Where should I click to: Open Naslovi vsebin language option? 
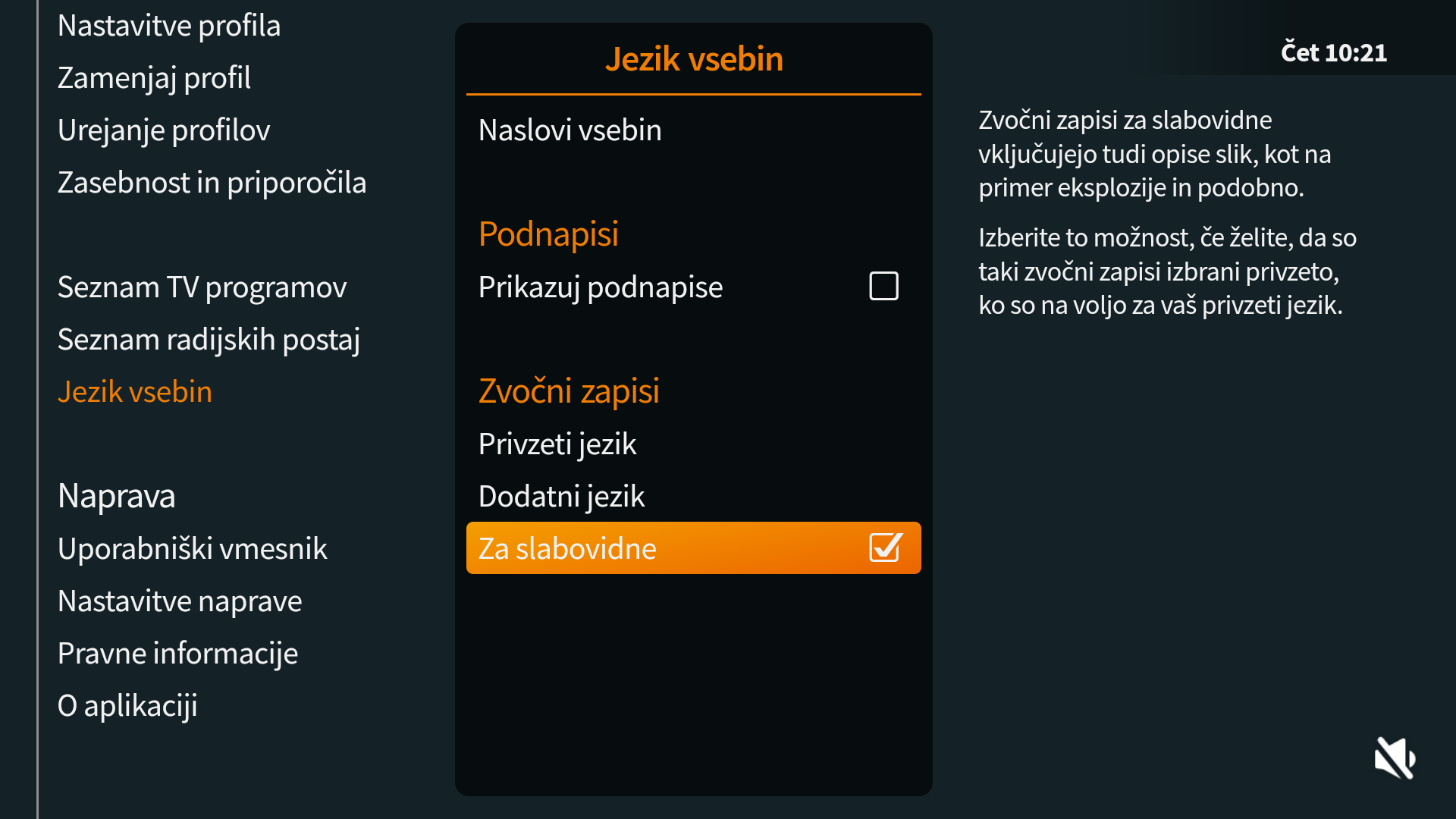[570, 130]
